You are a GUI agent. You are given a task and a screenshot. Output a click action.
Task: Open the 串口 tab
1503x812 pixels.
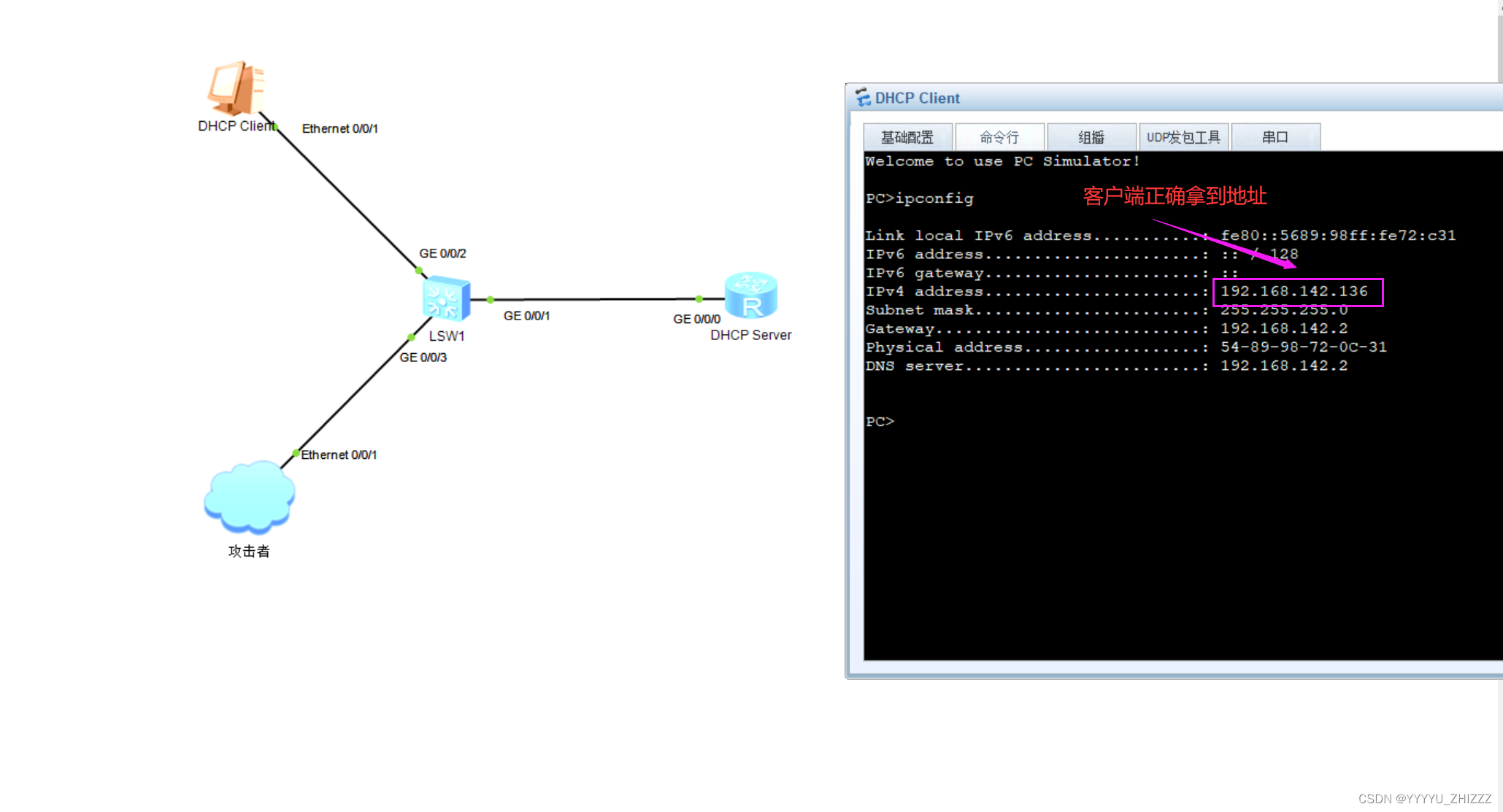coord(1275,137)
